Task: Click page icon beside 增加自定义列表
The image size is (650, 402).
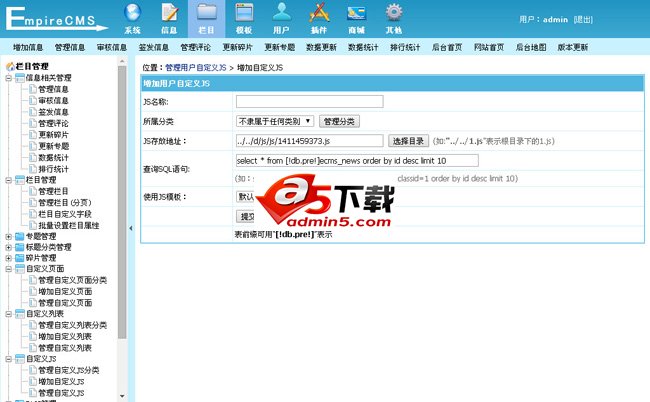Action: (33, 337)
